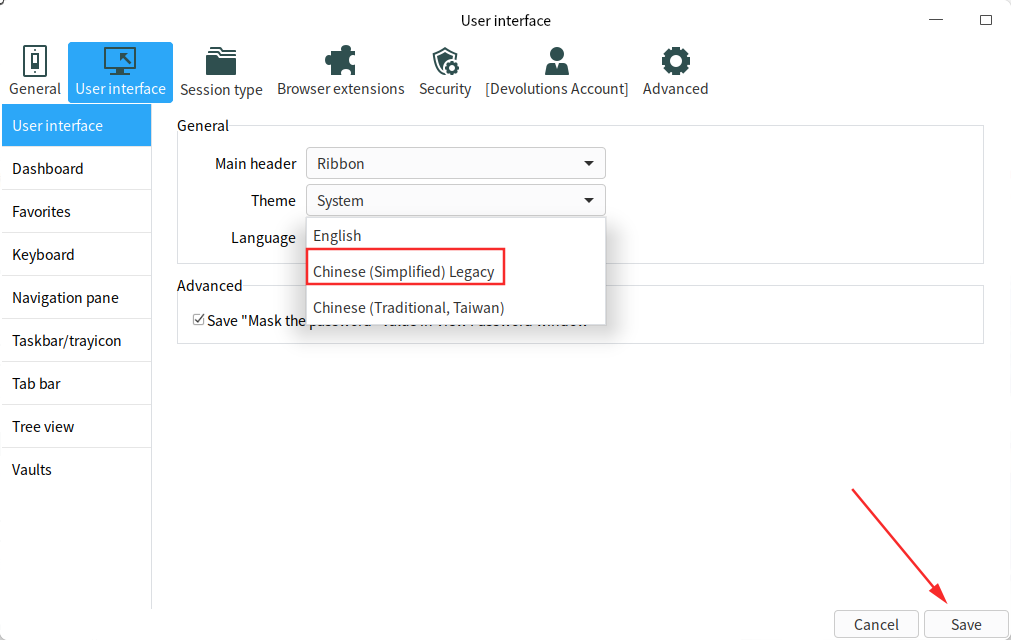Viewport: 1011px width, 640px height.
Task: Click the Save button
Action: (966, 624)
